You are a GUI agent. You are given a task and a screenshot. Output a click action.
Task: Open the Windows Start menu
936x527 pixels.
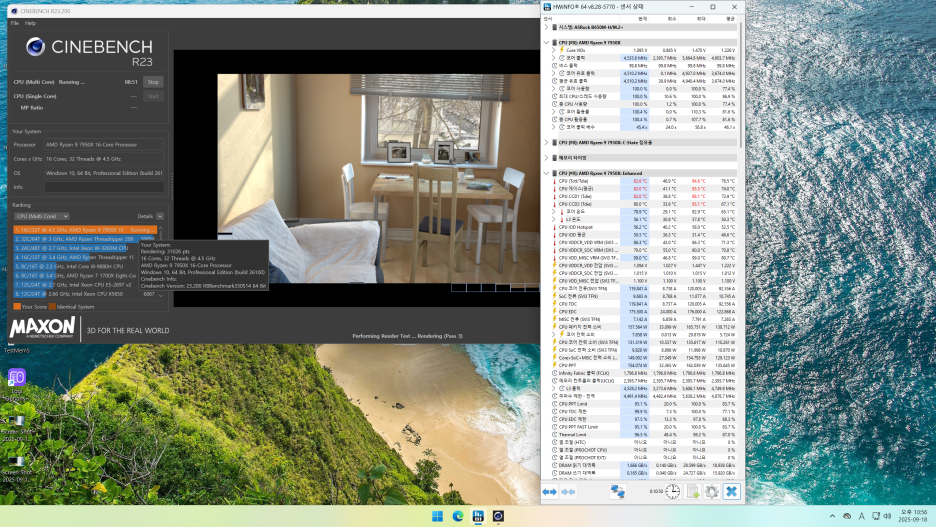tap(438, 516)
